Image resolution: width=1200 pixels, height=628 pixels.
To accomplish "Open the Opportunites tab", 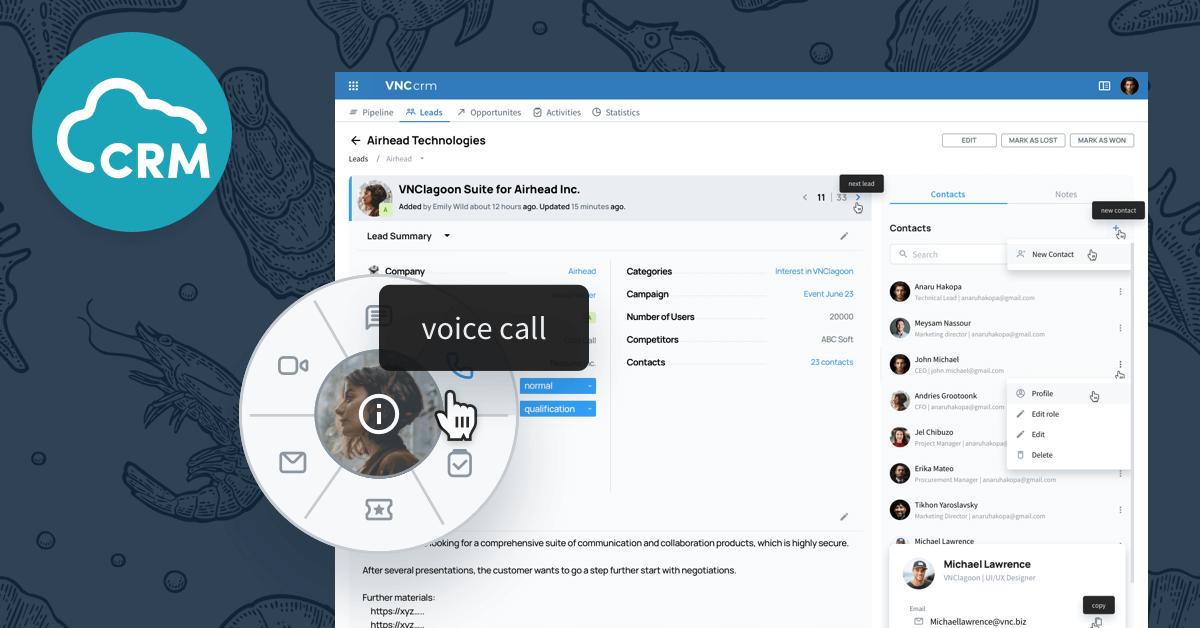I will [x=488, y=112].
